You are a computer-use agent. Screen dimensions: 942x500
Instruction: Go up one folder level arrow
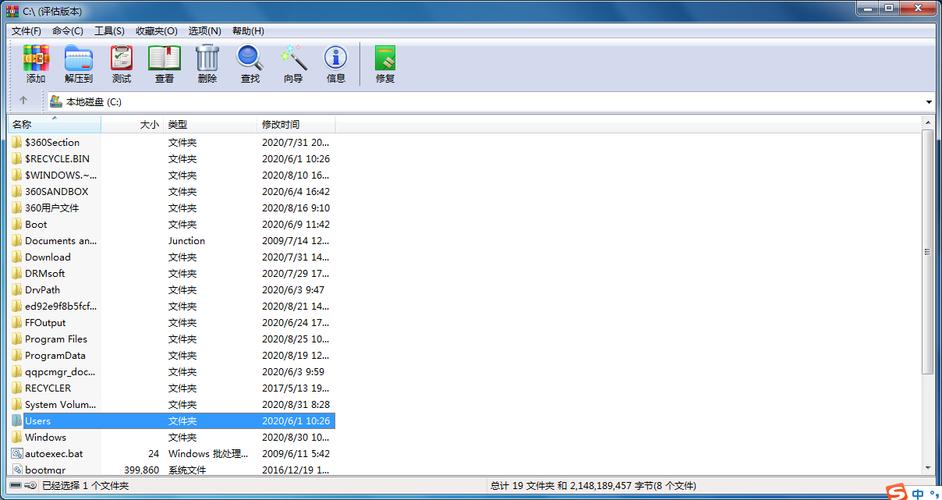[x=23, y=101]
